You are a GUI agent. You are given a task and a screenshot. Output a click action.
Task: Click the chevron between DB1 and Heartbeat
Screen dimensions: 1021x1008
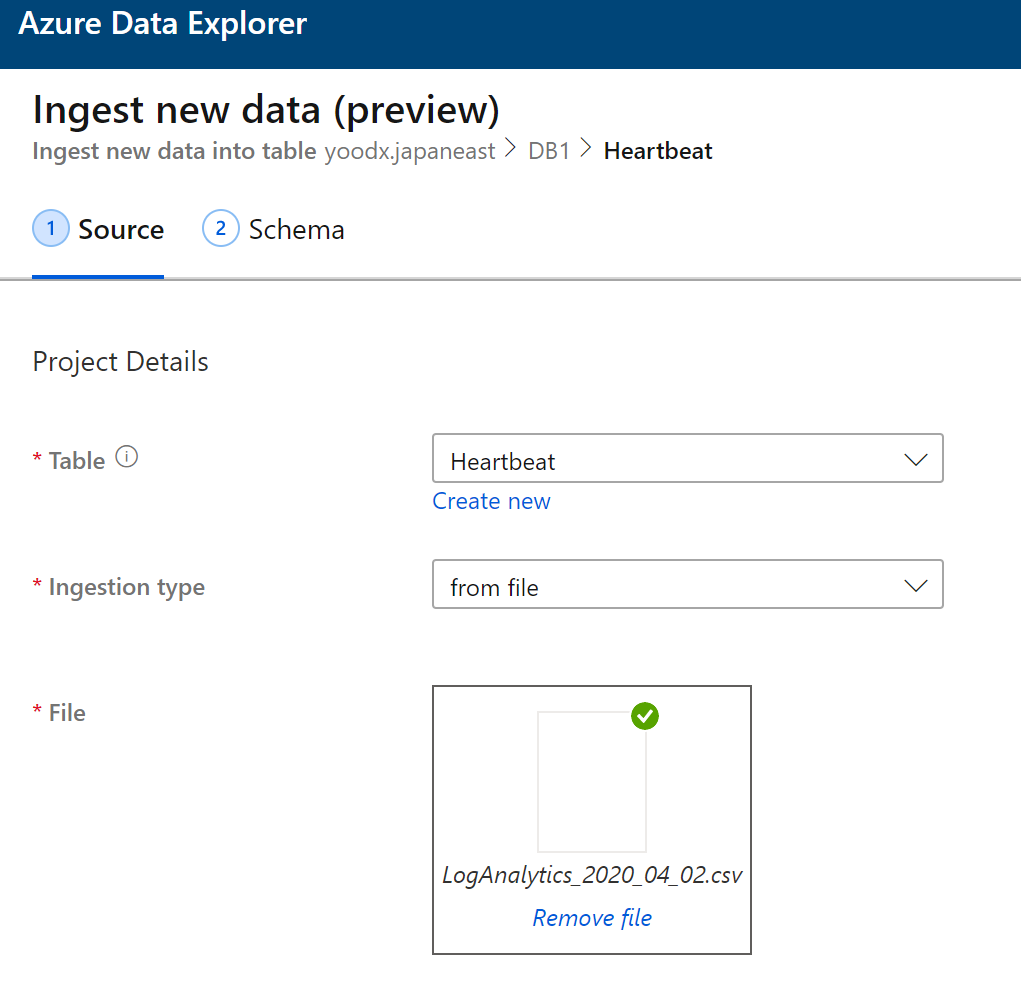click(x=586, y=148)
